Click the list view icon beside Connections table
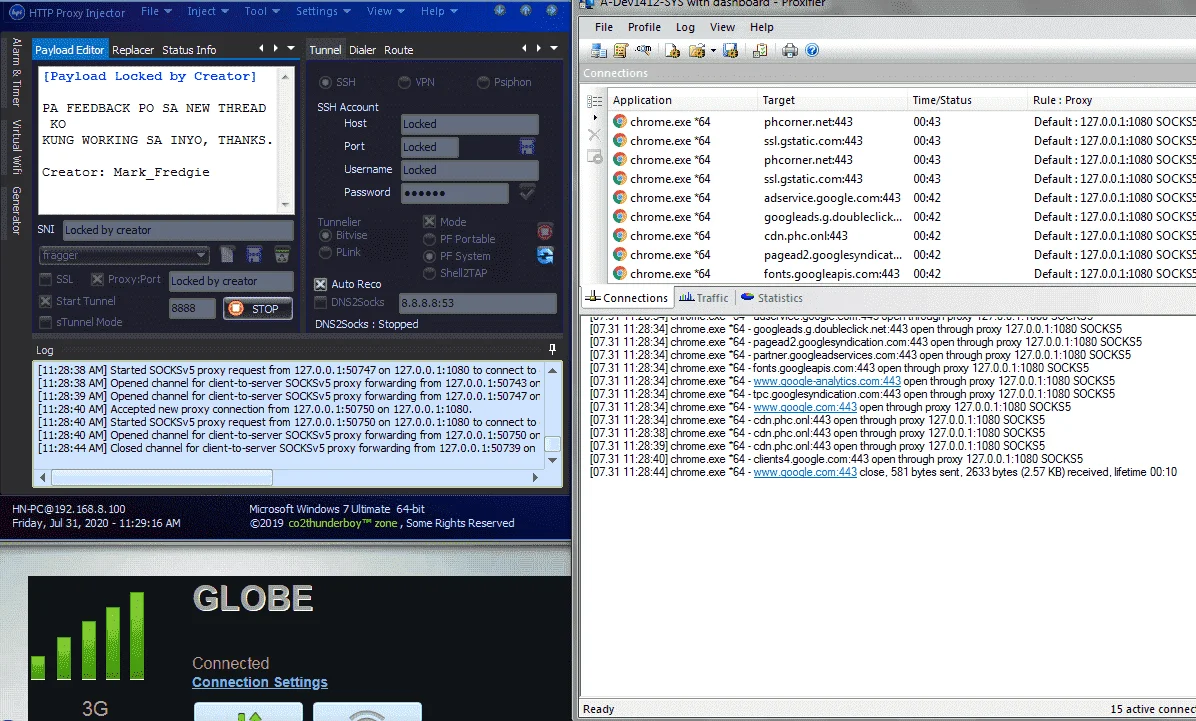The height and width of the screenshot is (721, 1196). 595,101
